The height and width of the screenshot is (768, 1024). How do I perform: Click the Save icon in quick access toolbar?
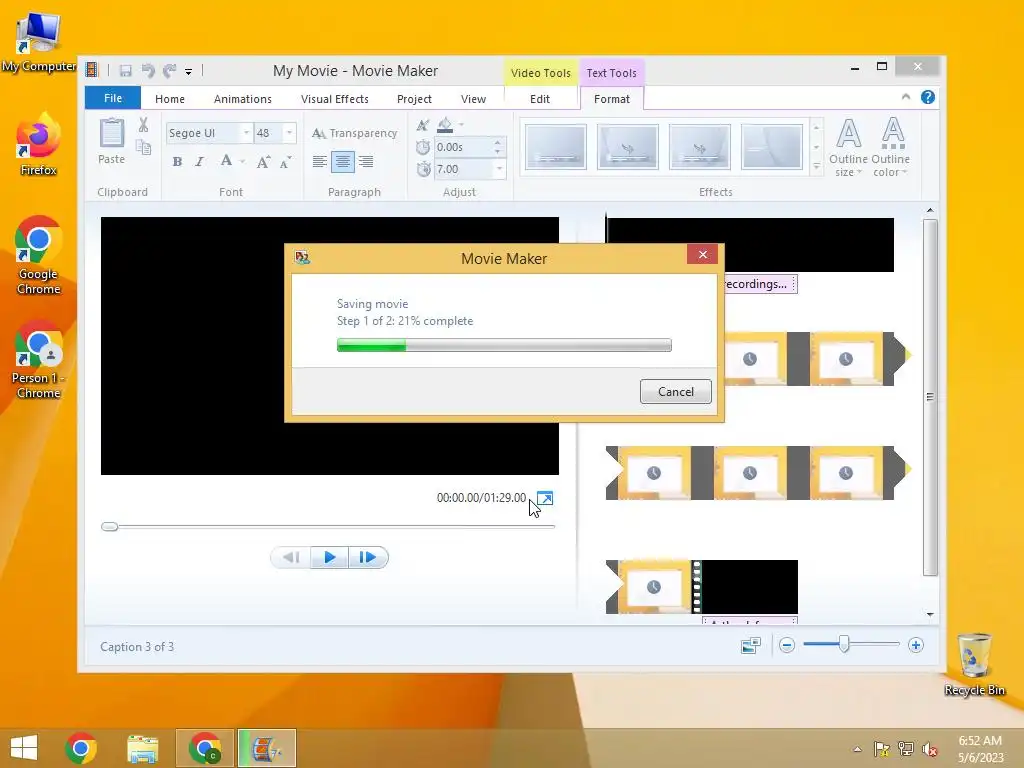(125, 71)
